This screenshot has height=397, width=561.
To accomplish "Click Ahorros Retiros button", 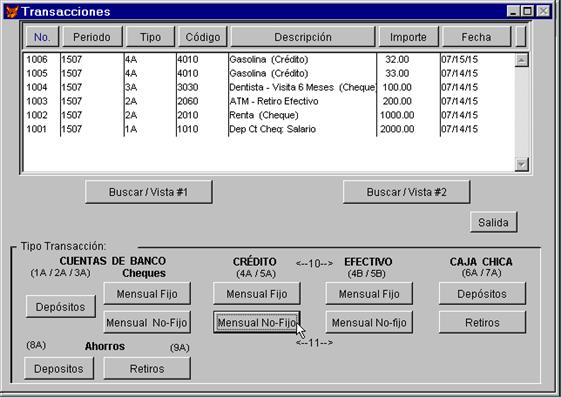I will [147, 368].
